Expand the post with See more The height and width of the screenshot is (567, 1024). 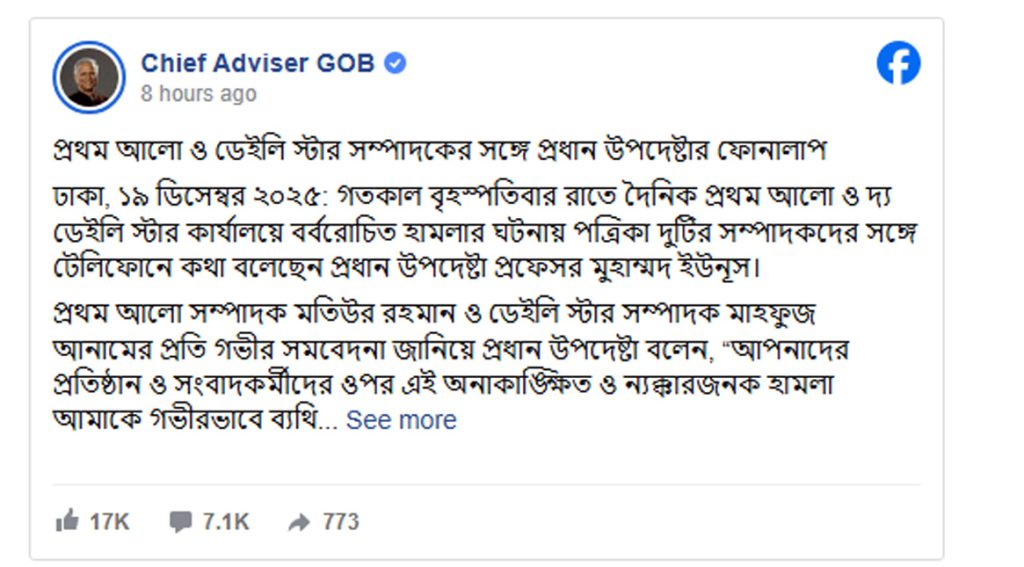(x=401, y=420)
